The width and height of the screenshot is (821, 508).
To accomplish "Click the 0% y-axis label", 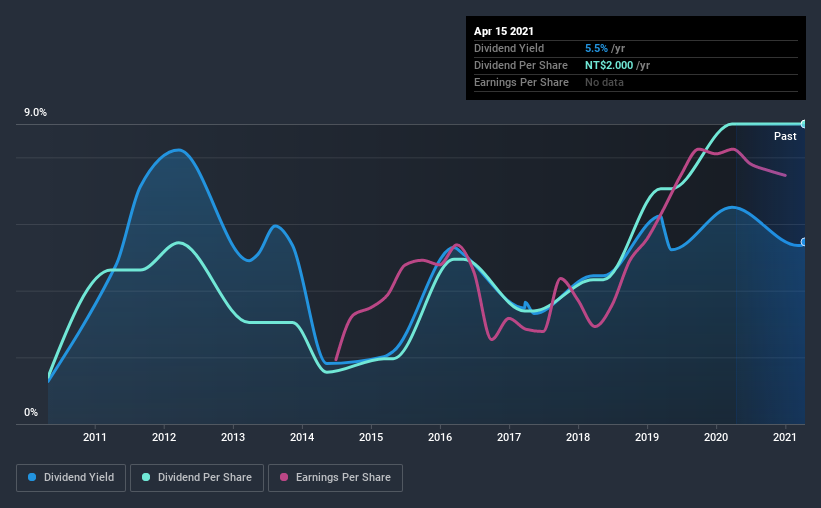I will (31, 413).
